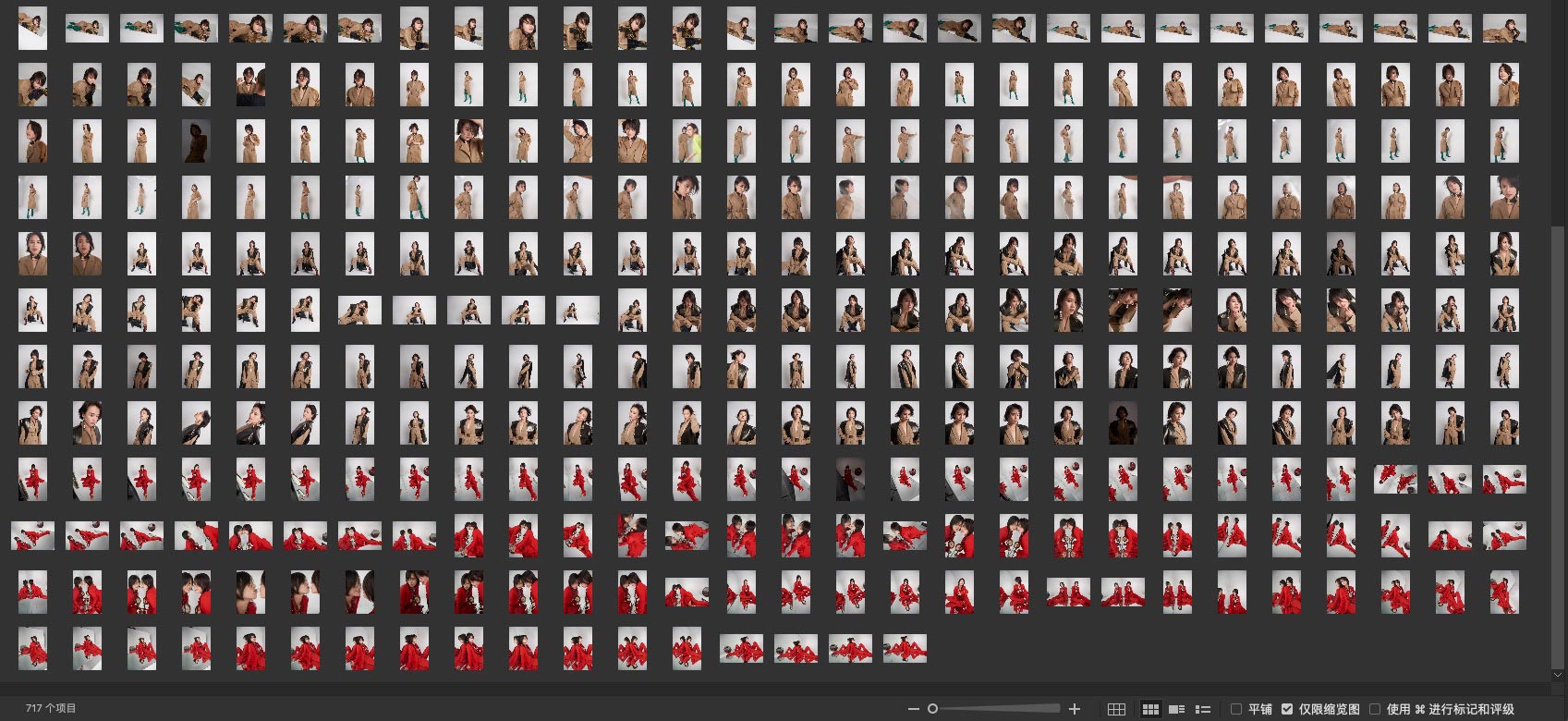Click the plus icon to enlarge thumbnails
1568x721 pixels.
point(1075,709)
